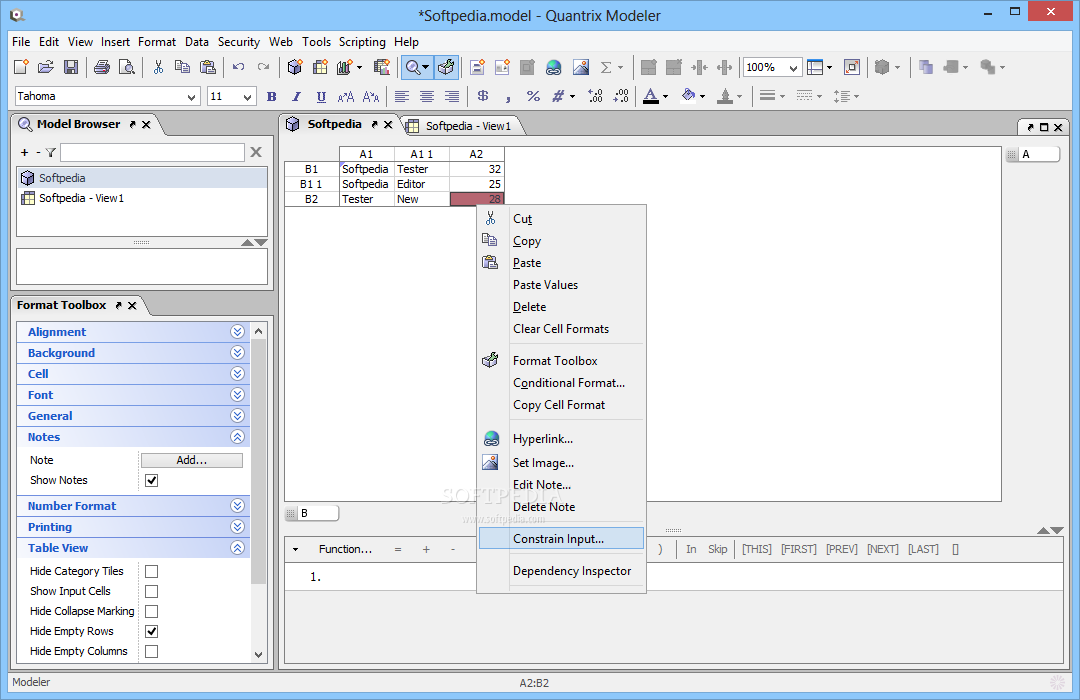Increase decimal places

click(x=596, y=96)
